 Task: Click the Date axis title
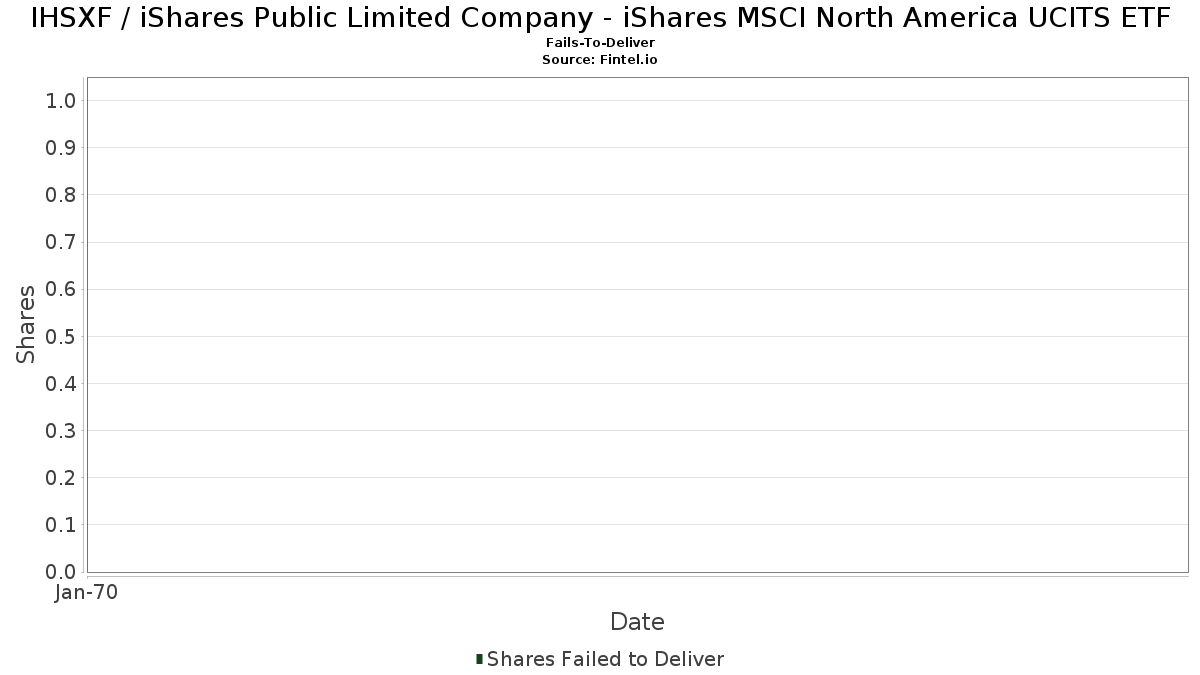[x=637, y=622]
